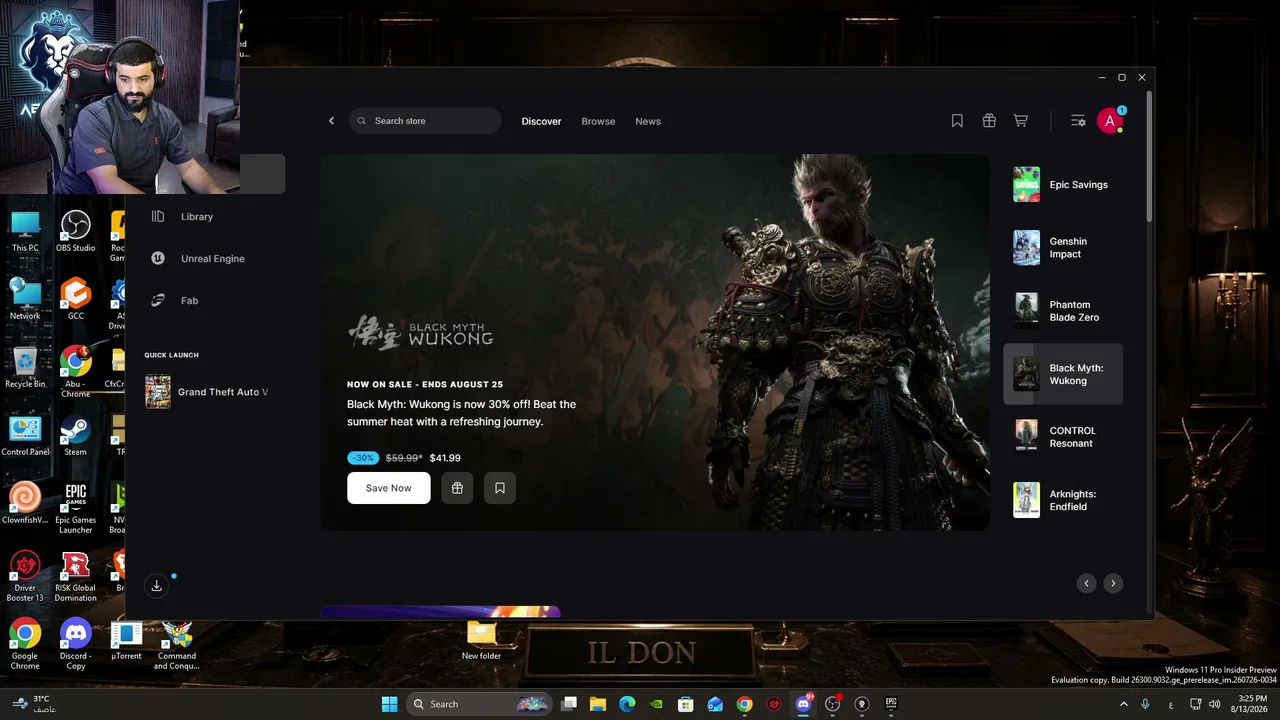Select the This PC desktop icon
This screenshot has width=1280, height=720.
pyautogui.click(x=25, y=231)
